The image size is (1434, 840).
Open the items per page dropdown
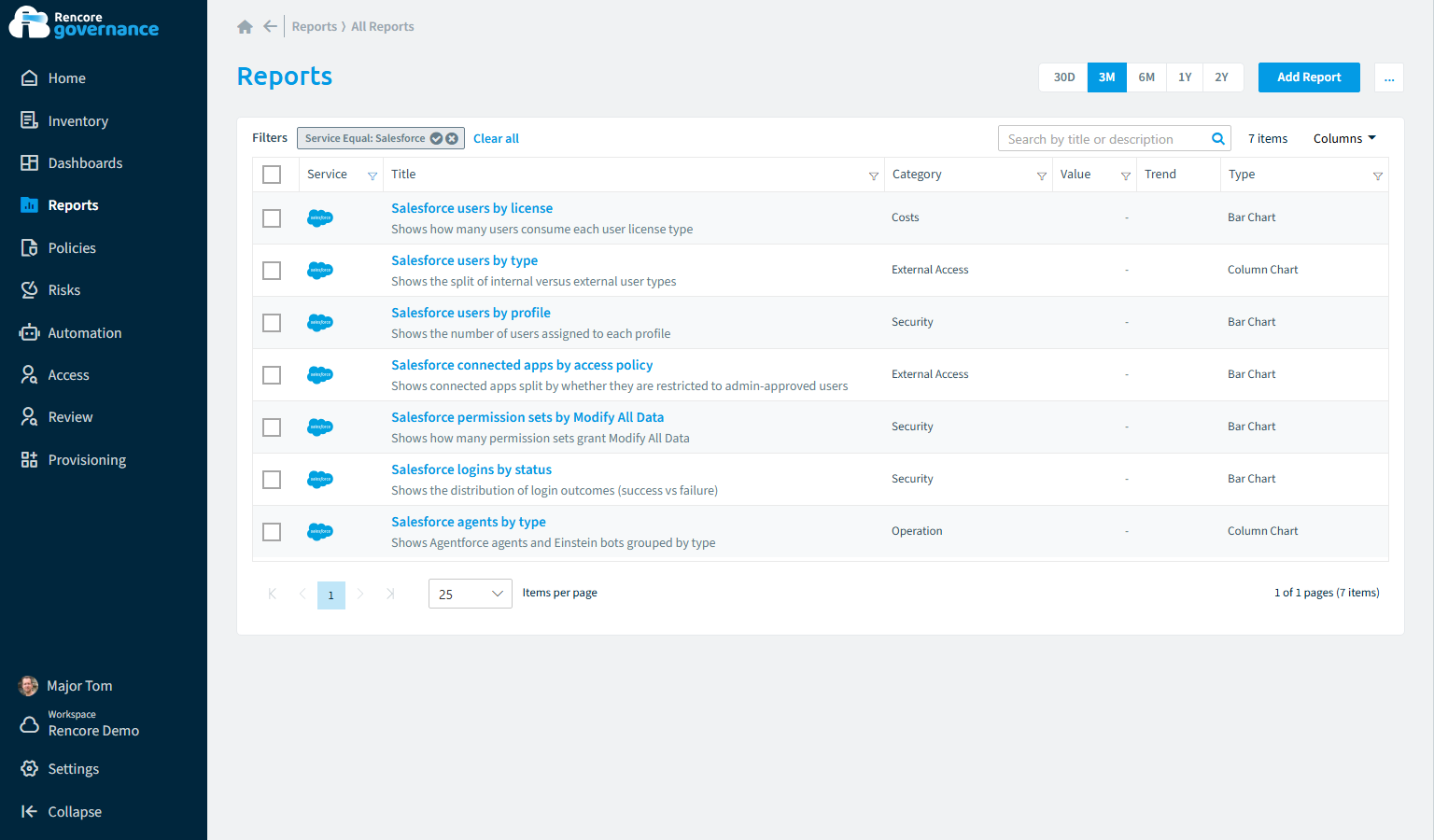[470, 594]
